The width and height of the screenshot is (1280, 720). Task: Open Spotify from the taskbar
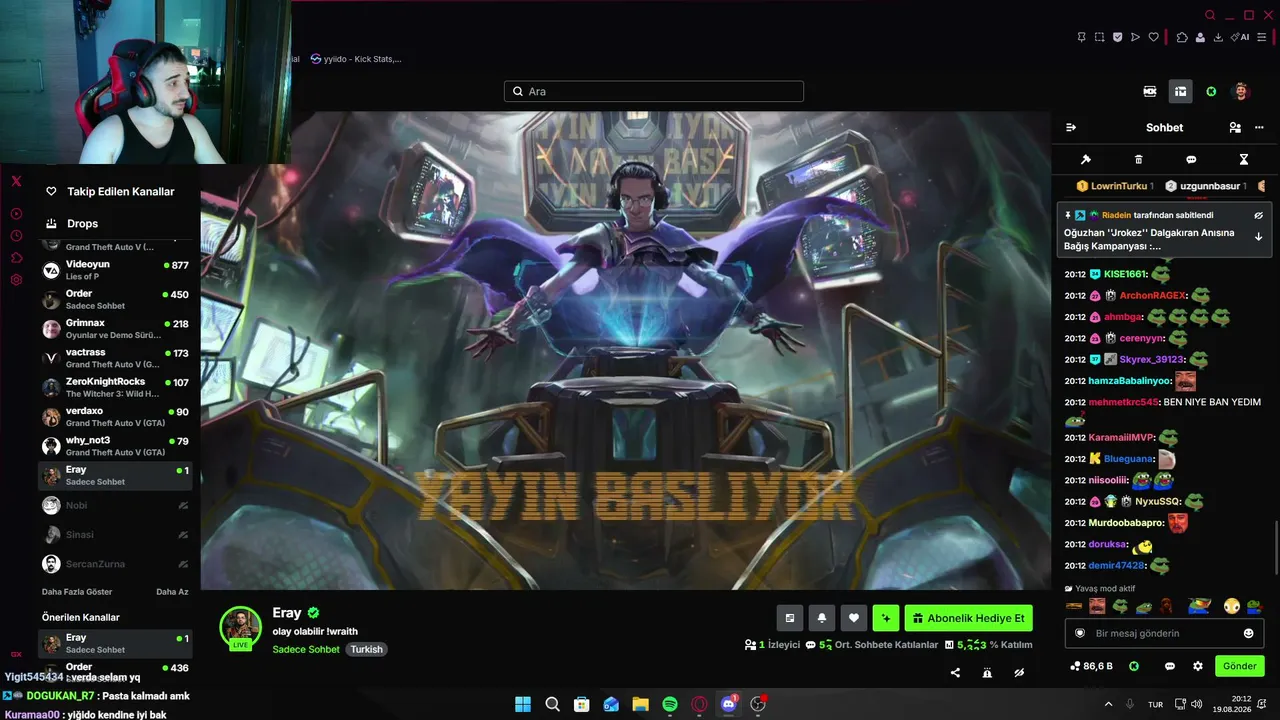(670, 704)
